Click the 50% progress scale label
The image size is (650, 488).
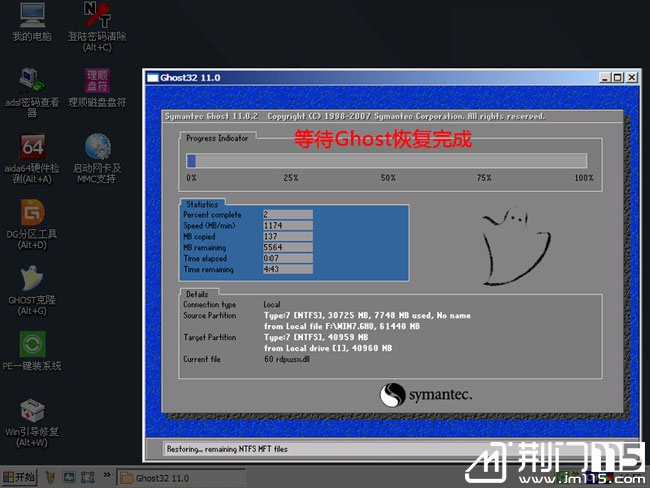pyautogui.click(x=388, y=178)
